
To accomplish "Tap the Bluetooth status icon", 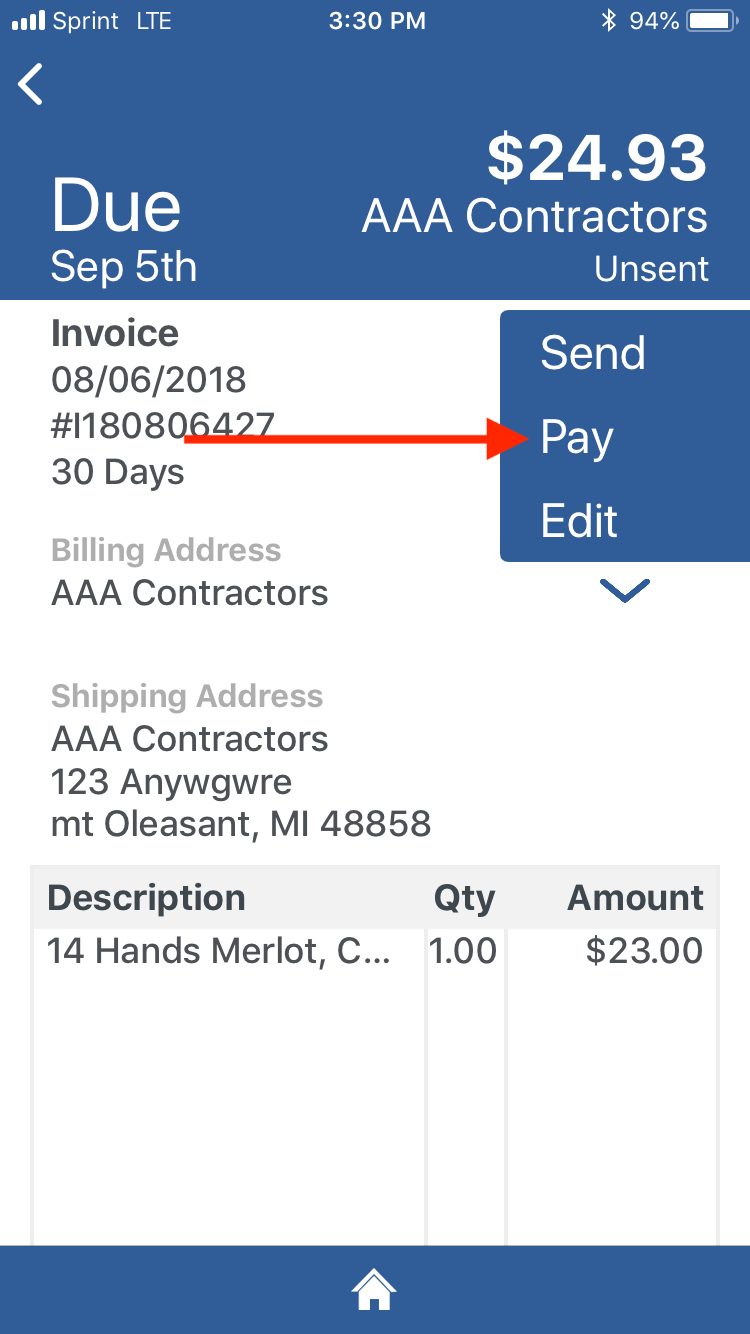I will coord(608,21).
